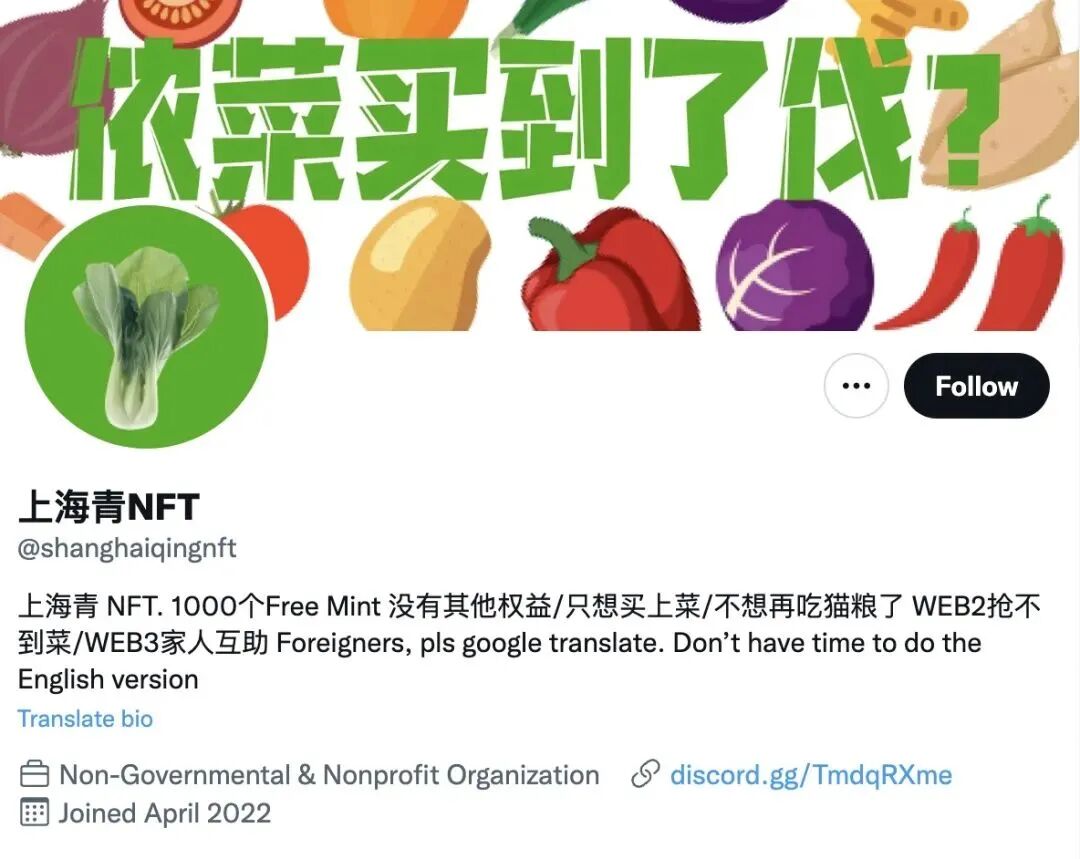Viewport: 1080px width, 859px height.
Task: Open the discord.gg/TmdqRXme link
Action: click(811, 775)
